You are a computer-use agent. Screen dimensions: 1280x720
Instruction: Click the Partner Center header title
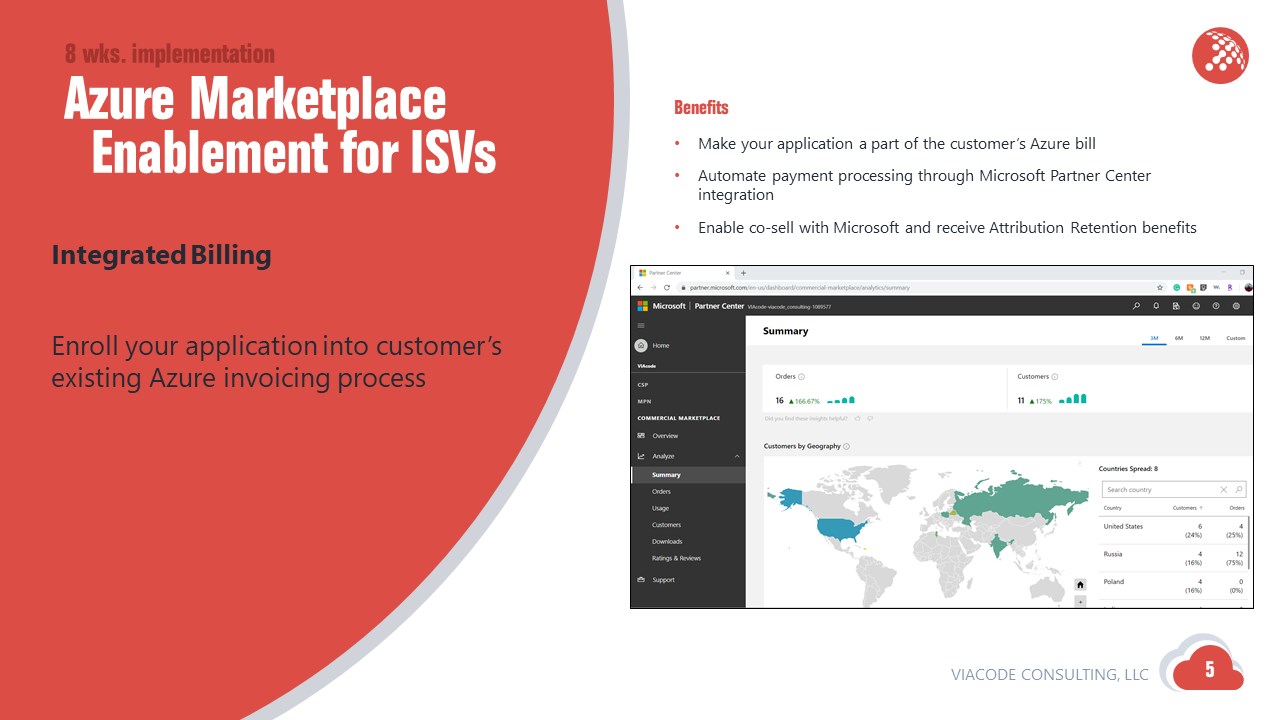tap(719, 306)
